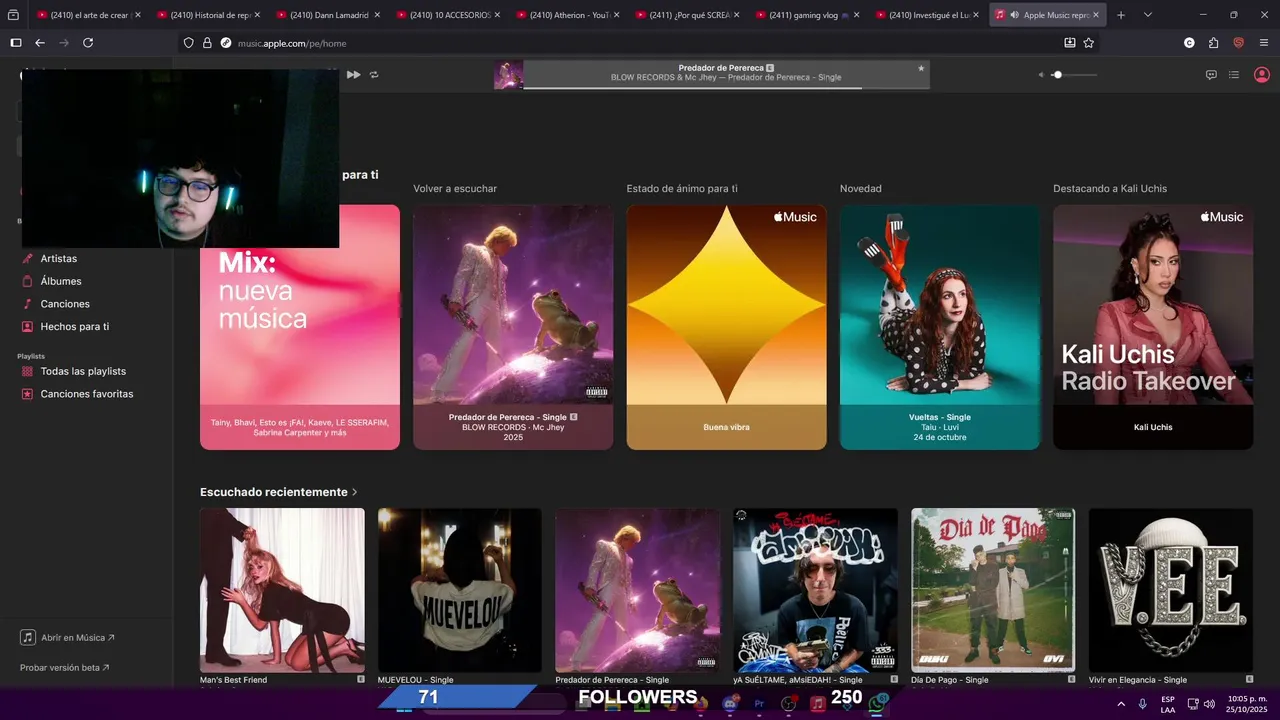This screenshot has width=1280, height=720.
Task: Open the Vueltas - Single card
Action: point(940,327)
